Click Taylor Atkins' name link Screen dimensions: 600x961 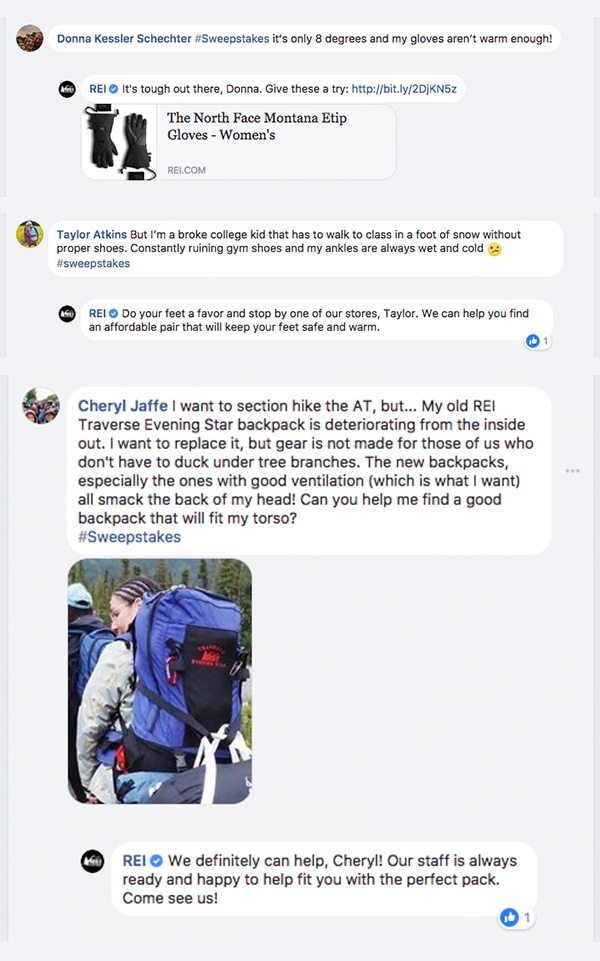pos(92,234)
